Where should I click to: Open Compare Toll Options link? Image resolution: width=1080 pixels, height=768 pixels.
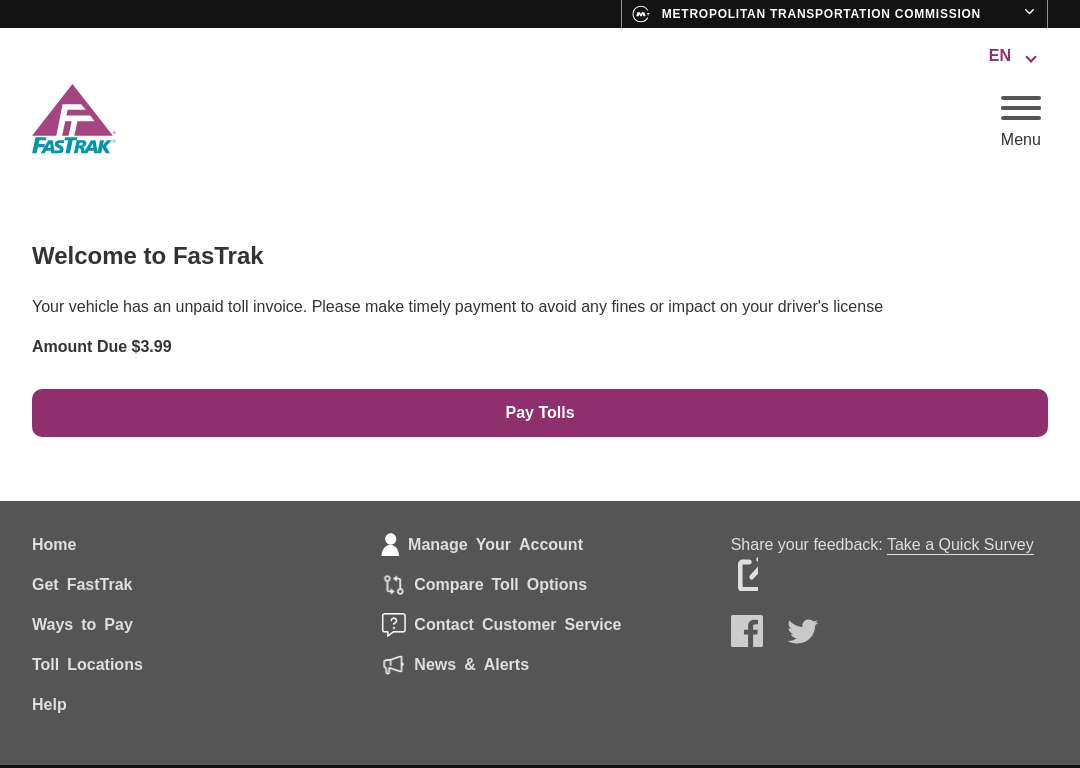(x=500, y=585)
